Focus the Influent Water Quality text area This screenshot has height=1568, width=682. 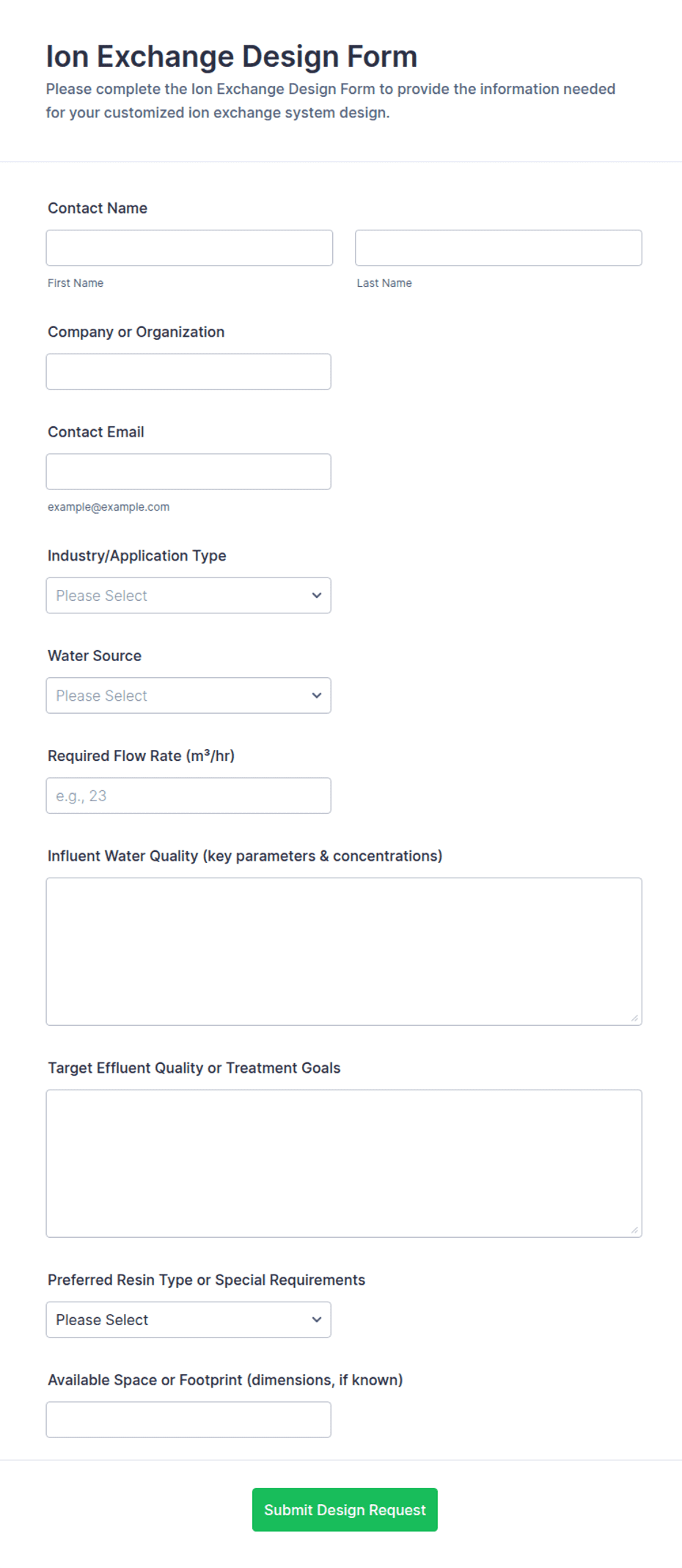344,952
